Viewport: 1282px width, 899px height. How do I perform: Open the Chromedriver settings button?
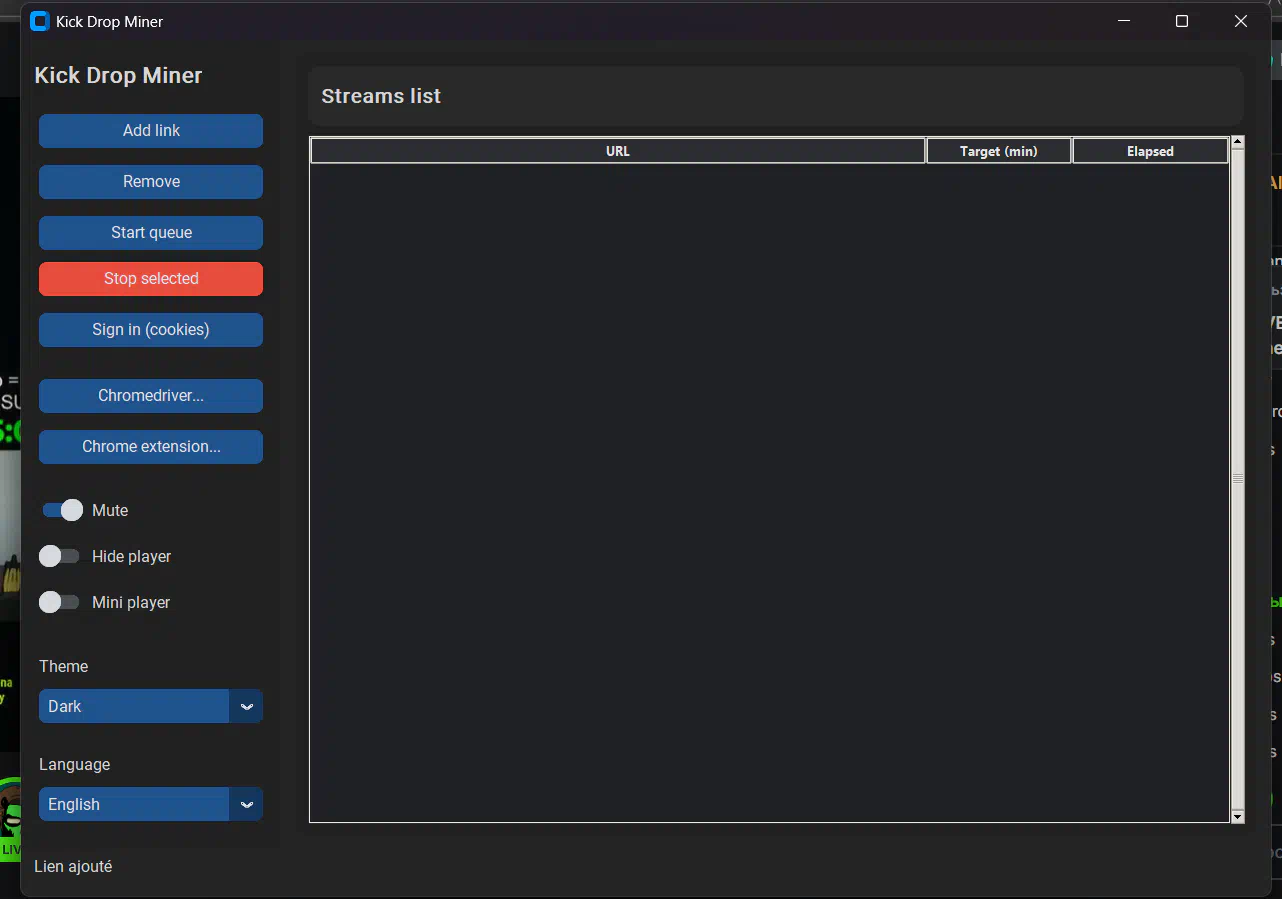click(x=151, y=396)
